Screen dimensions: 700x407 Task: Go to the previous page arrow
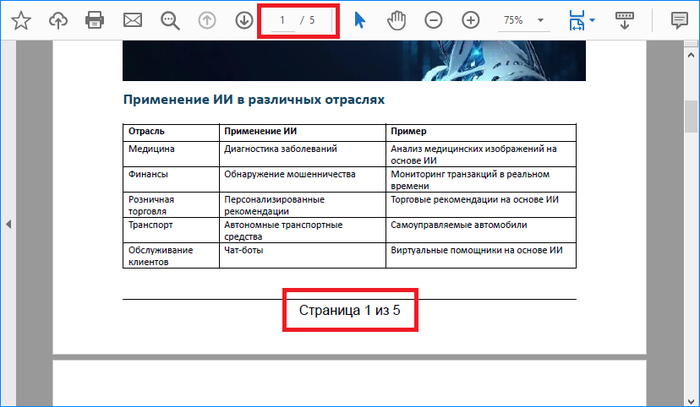point(207,21)
